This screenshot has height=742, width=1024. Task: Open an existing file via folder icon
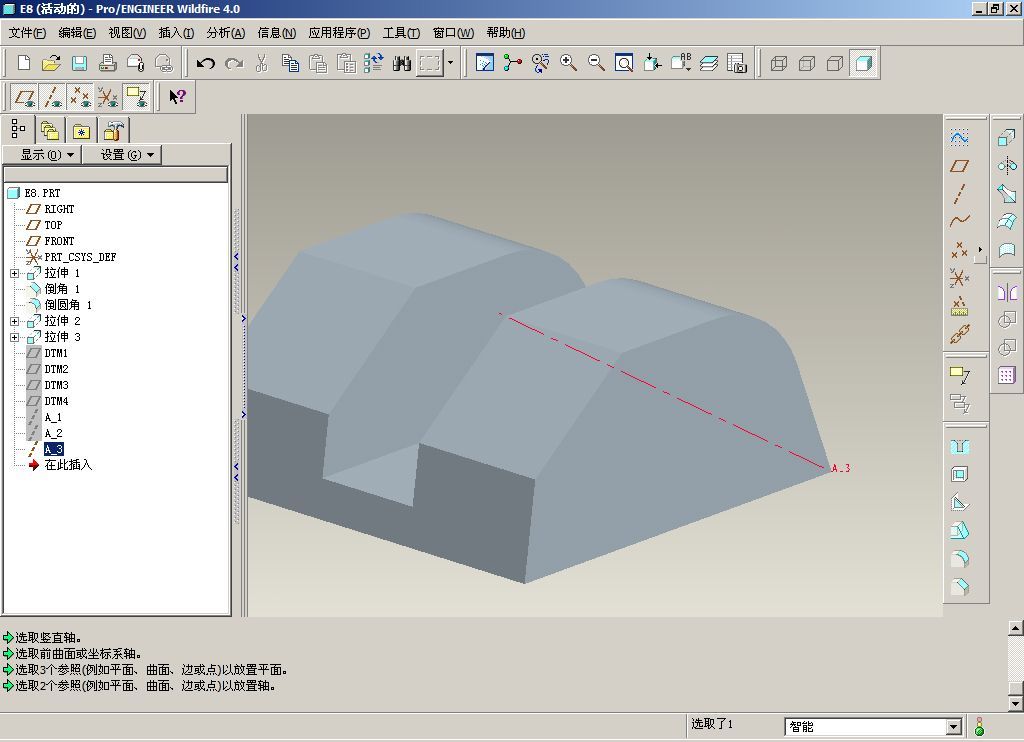(x=51, y=63)
